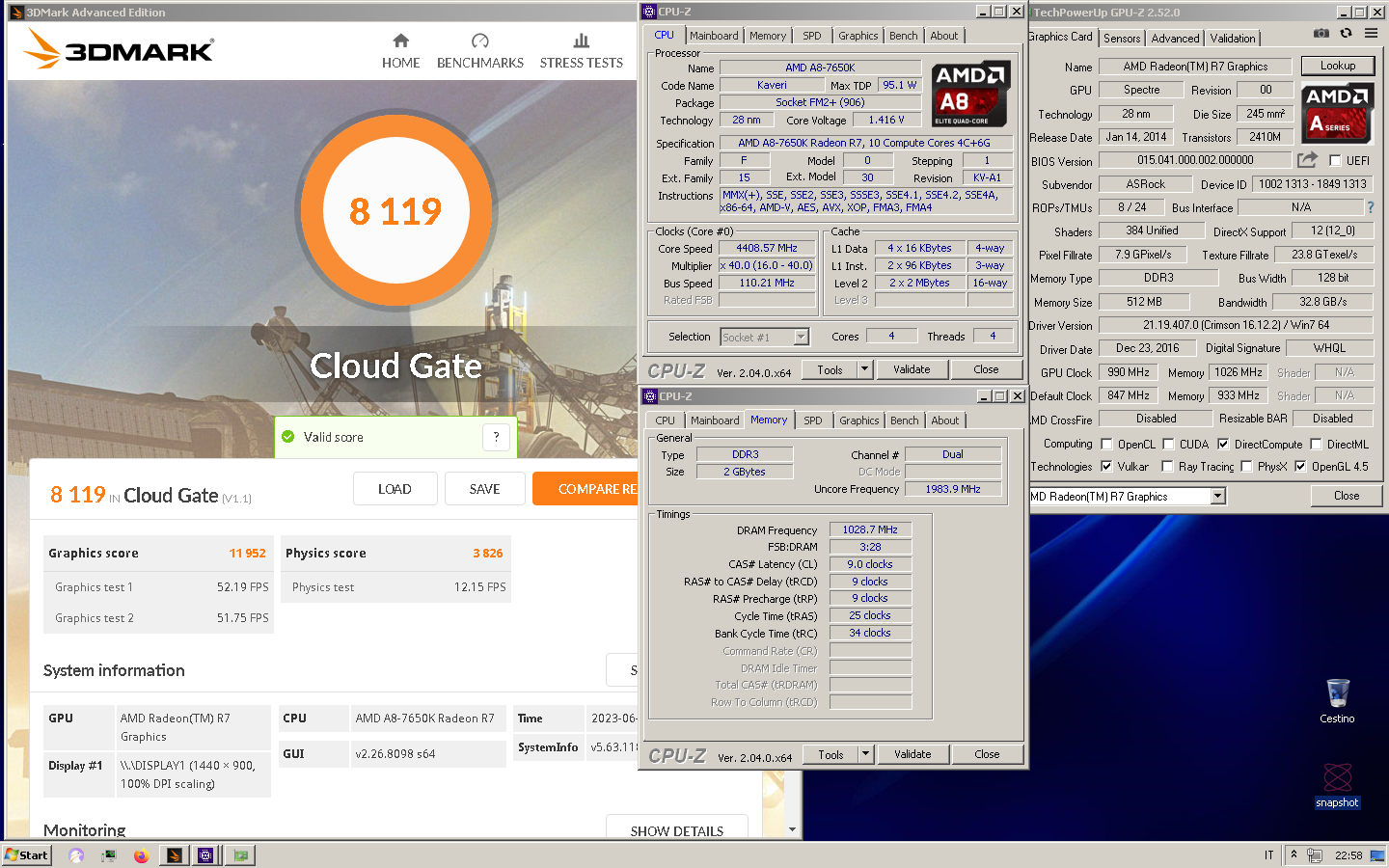
Task: Click the IT language indicator in the tray
Action: coord(1268,855)
